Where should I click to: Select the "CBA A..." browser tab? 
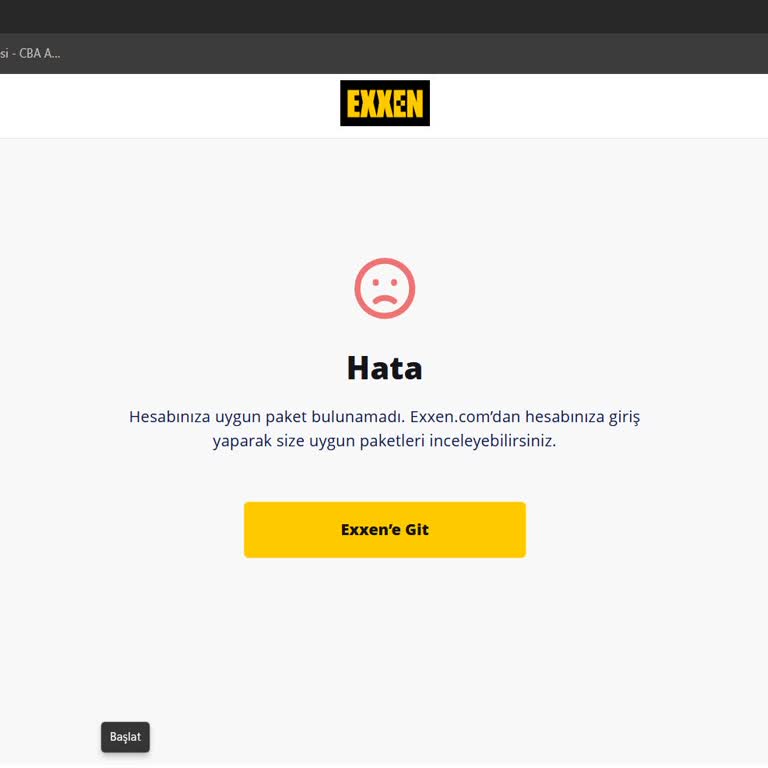[x=30, y=53]
